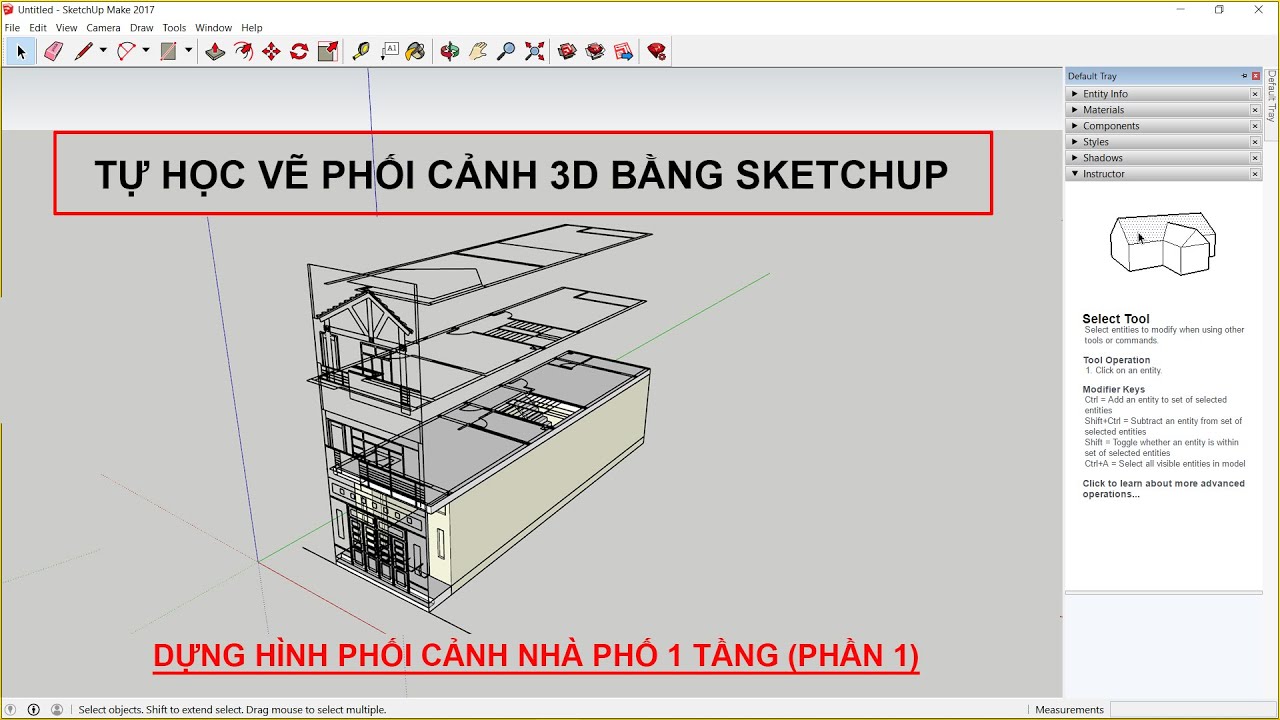Activate the Orbit camera tool
The height and width of the screenshot is (720, 1280).
click(450, 51)
